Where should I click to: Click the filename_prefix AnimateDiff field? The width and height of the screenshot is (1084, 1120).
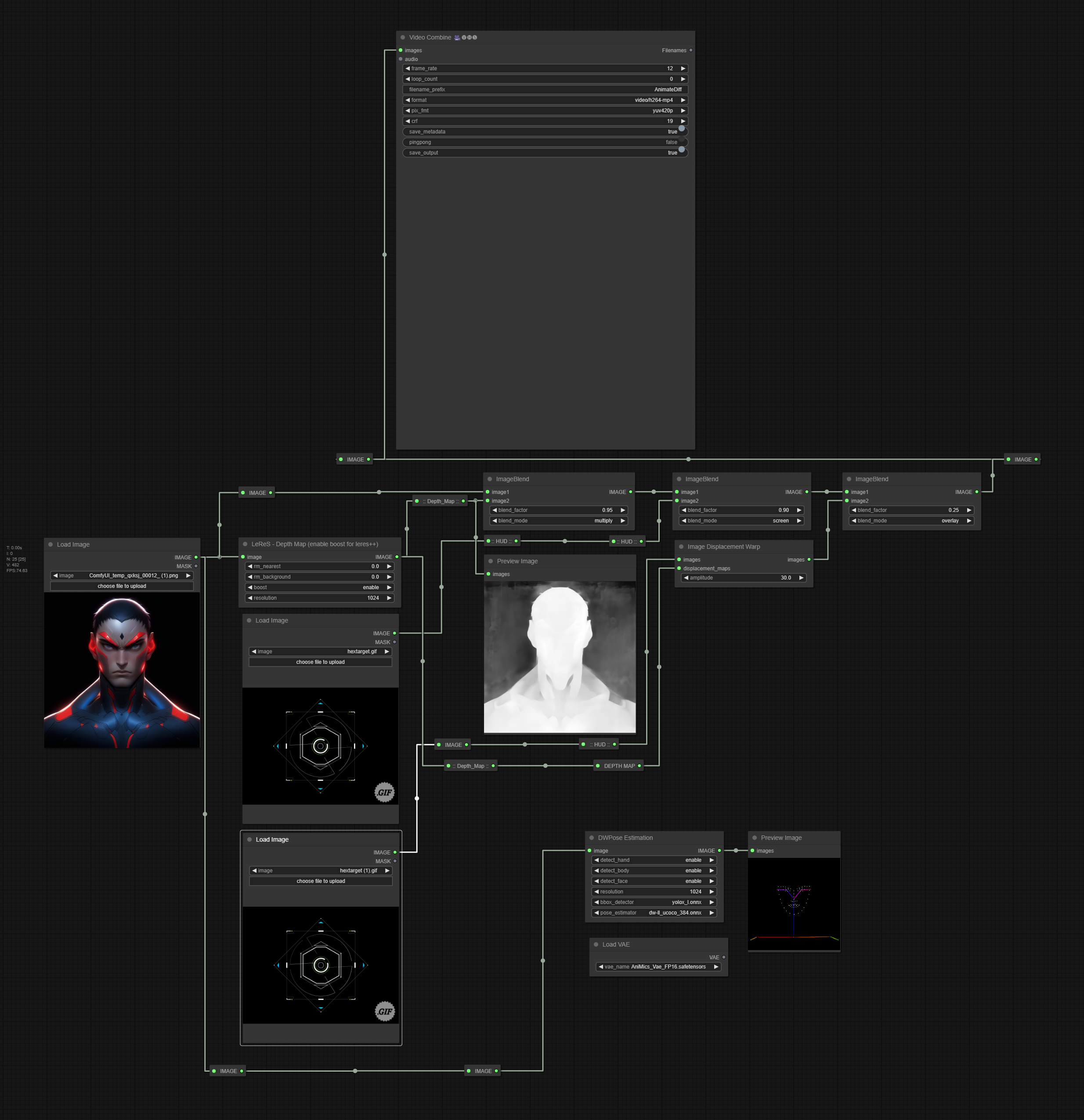[545, 90]
